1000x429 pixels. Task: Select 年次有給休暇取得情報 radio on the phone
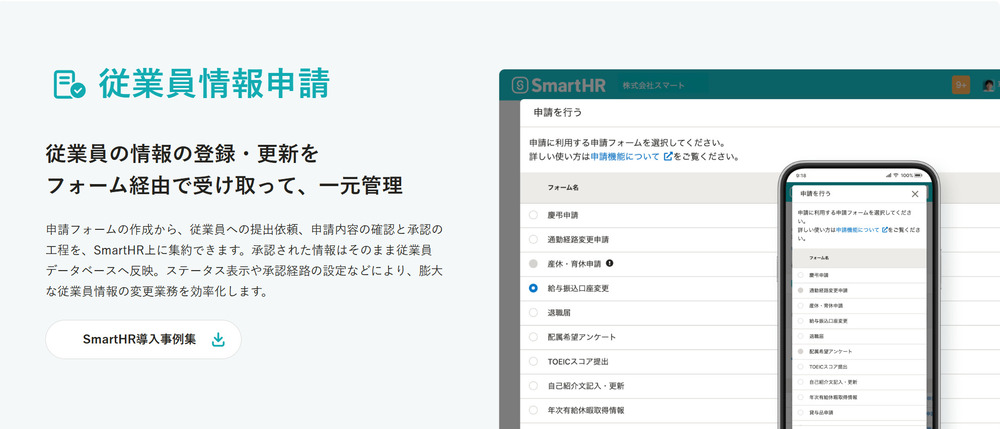(x=800, y=397)
